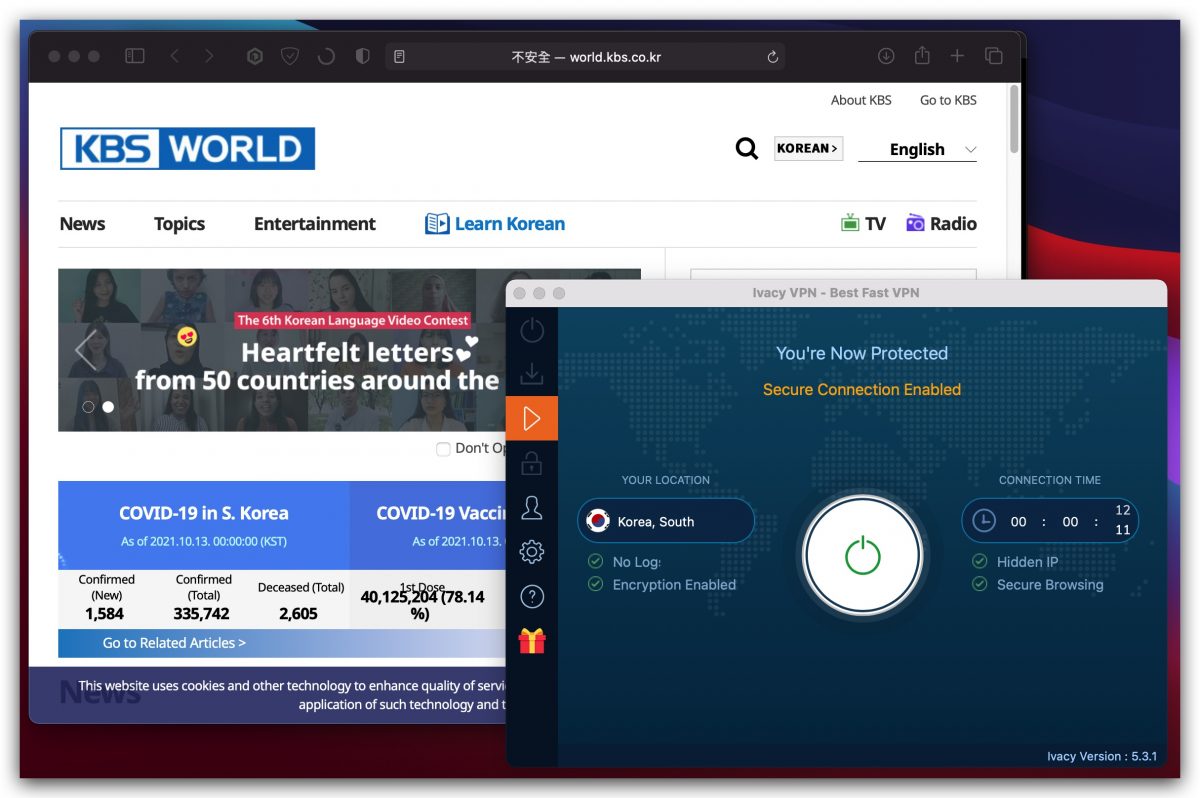The height and width of the screenshot is (798, 1200).
Task: Click the KBS WORLD logo
Action: (x=187, y=148)
